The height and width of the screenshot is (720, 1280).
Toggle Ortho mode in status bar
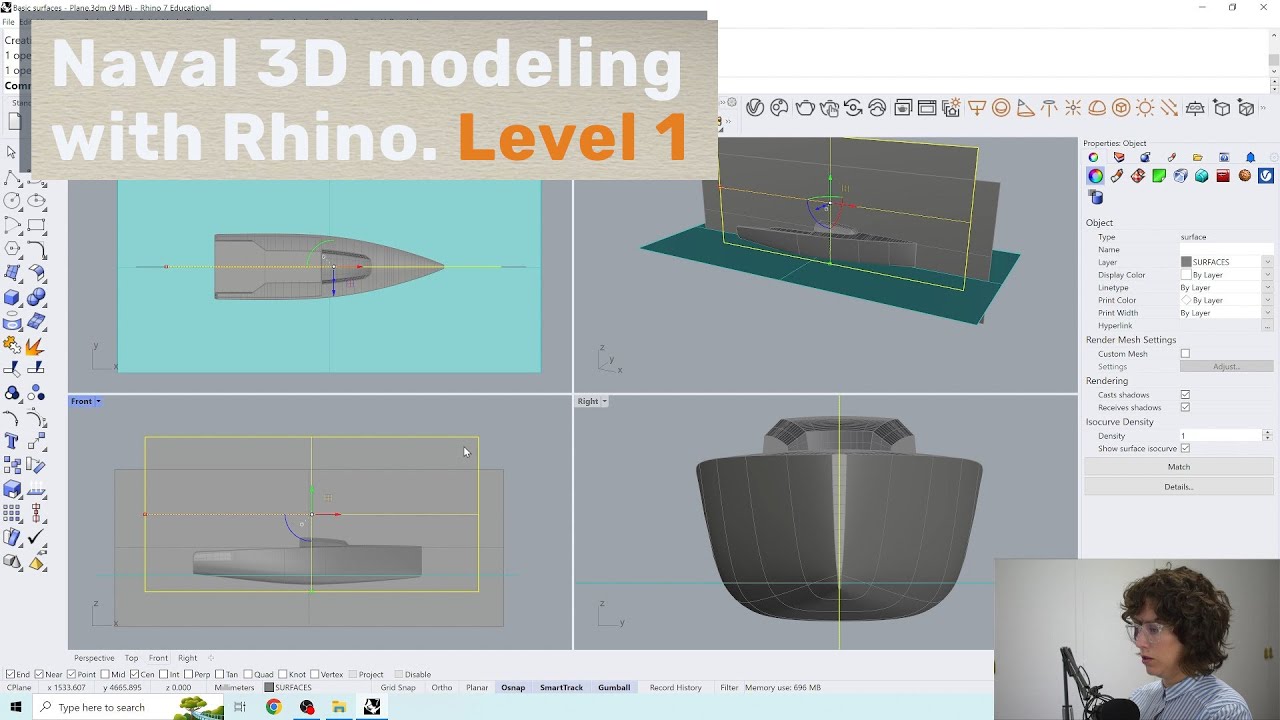(x=442, y=688)
